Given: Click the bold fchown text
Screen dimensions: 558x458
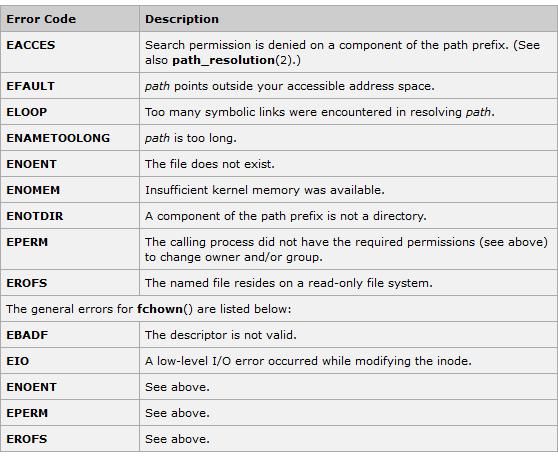Looking at the screenshot, I should pyautogui.click(x=160, y=309).
